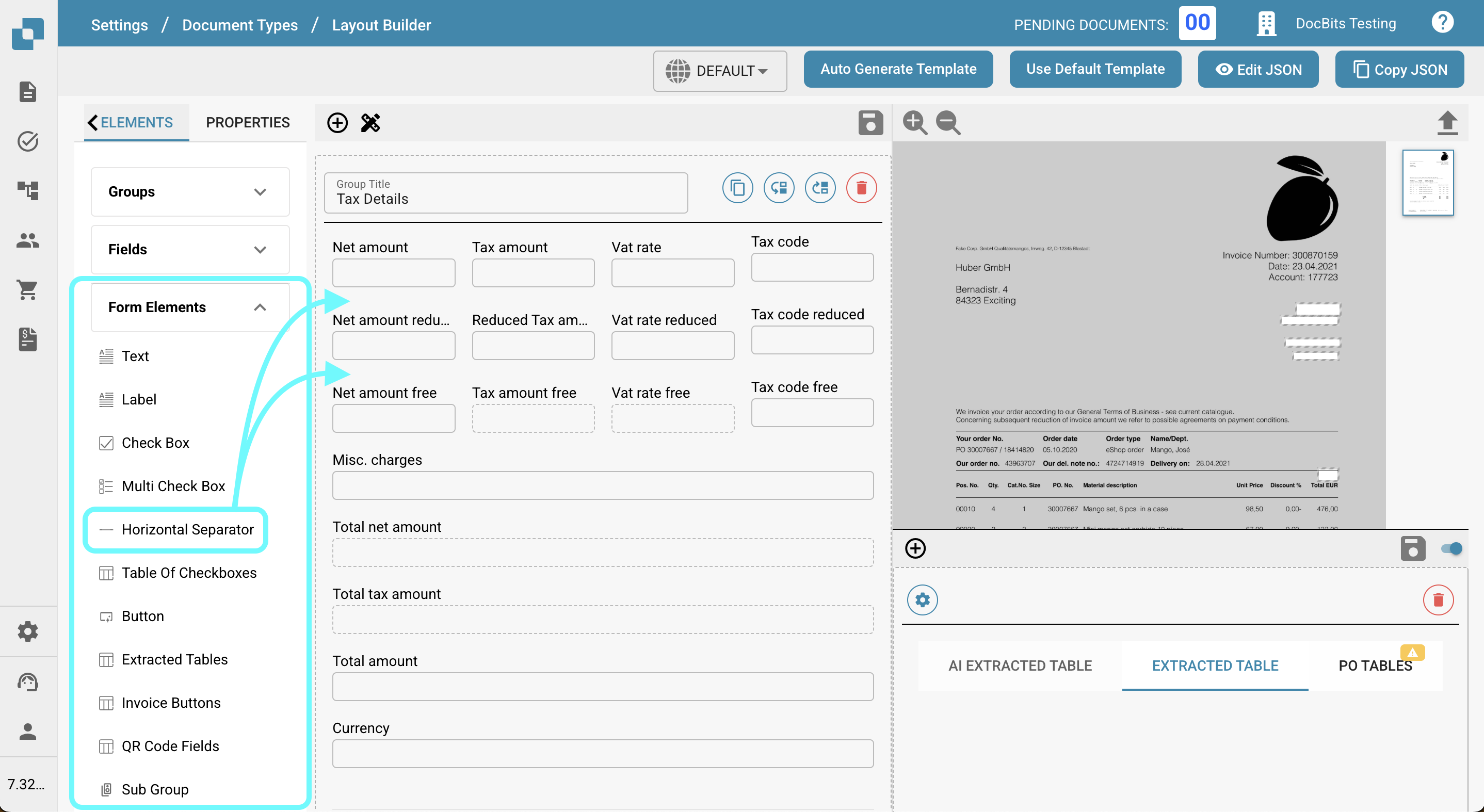Expand the Fields section
The height and width of the screenshot is (812, 1484).
(190, 249)
